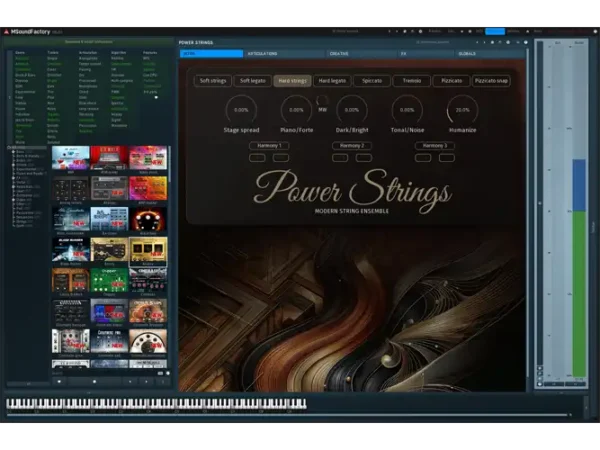Click the first button in the browser bottom toolbar
The height and width of the screenshot is (450, 600).
pos(59,382)
